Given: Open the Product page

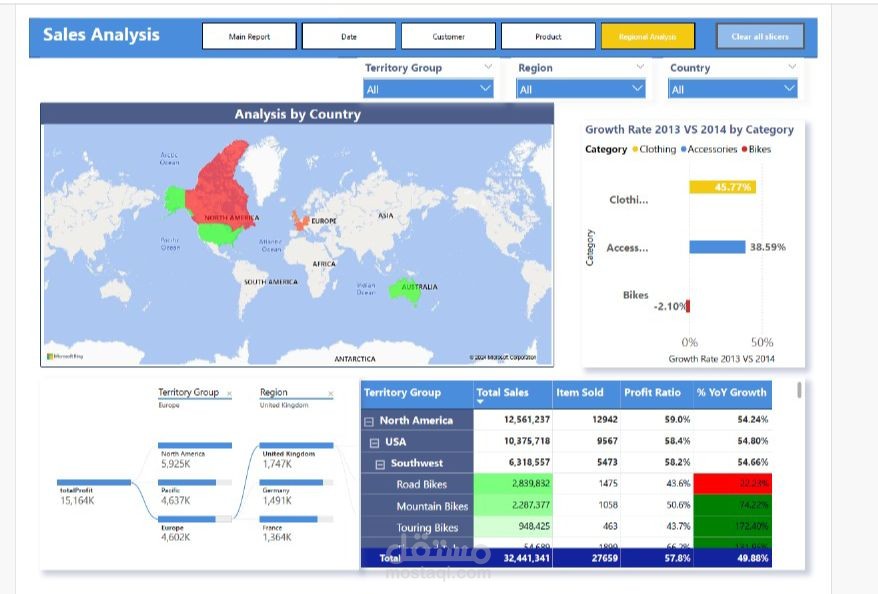Looking at the screenshot, I should [549, 36].
